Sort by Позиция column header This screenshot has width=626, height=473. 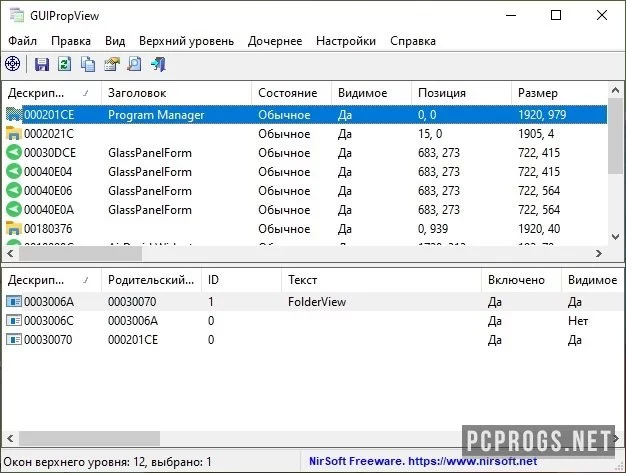tap(461, 93)
